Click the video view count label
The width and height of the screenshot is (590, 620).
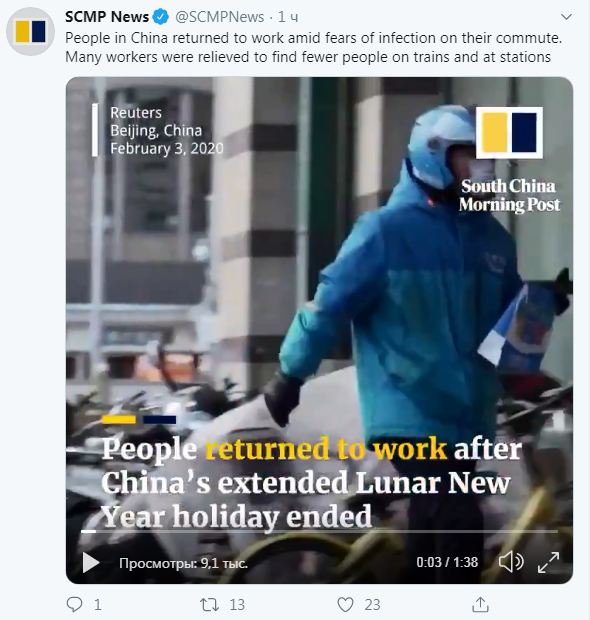[183, 563]
